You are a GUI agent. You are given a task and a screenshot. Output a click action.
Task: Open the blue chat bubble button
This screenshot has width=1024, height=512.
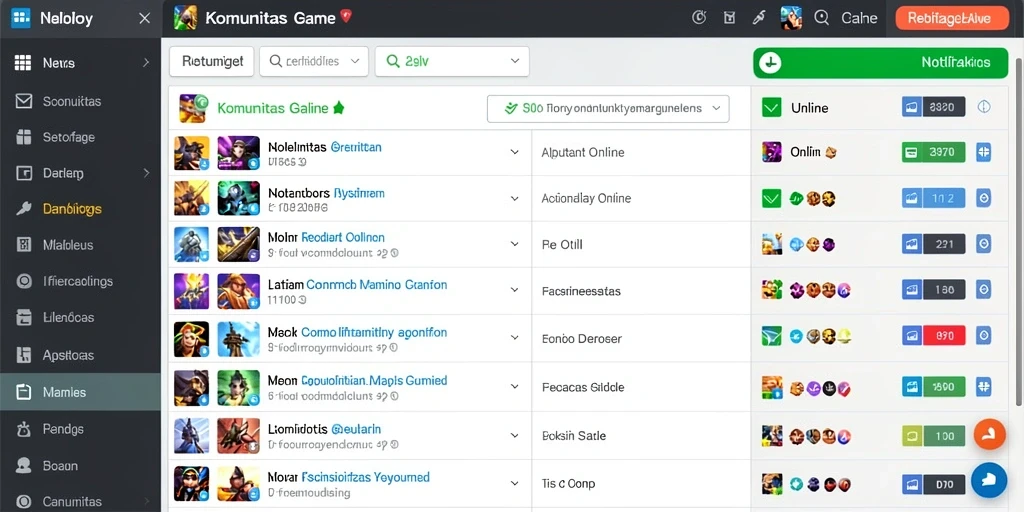pos(989,481)
